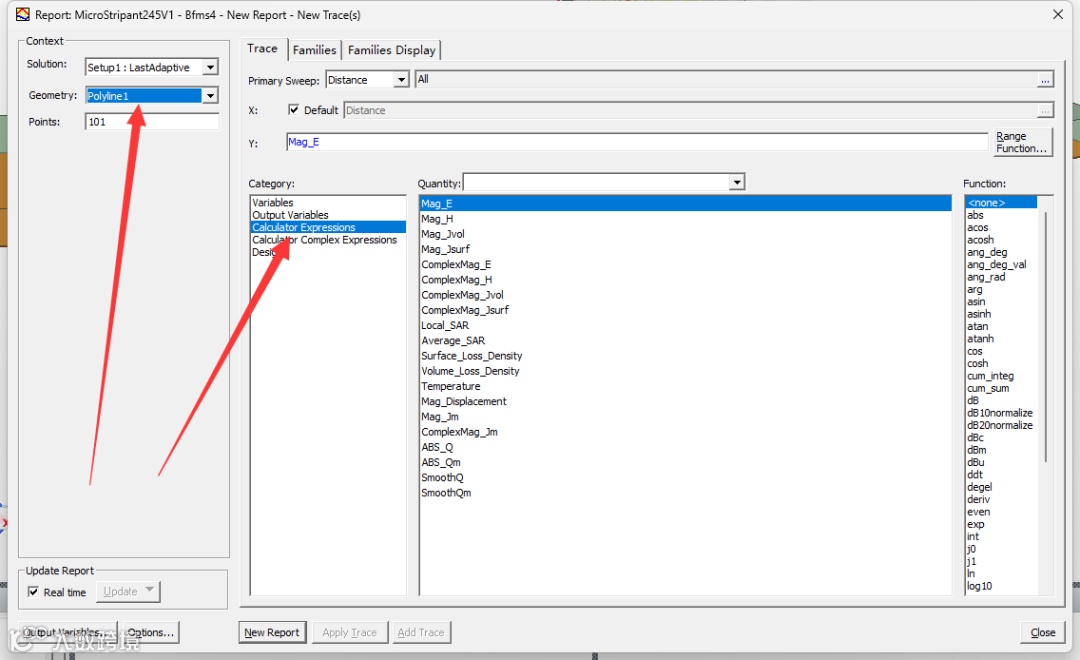Image resolution: width=1080 pixels, height=660 pixels.
Task: Select Mag_Displacement quantity
Action: click(464, 401)
